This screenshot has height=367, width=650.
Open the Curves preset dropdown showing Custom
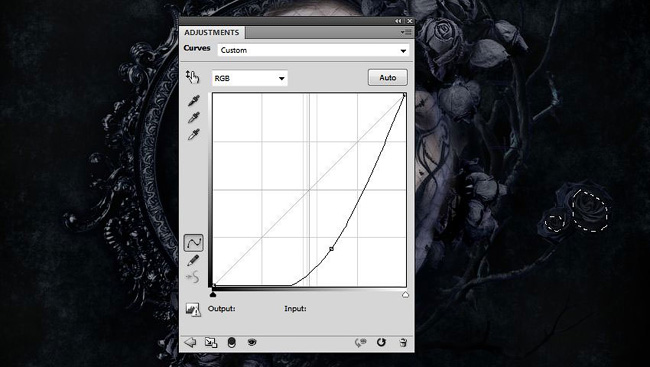(313, 50)
